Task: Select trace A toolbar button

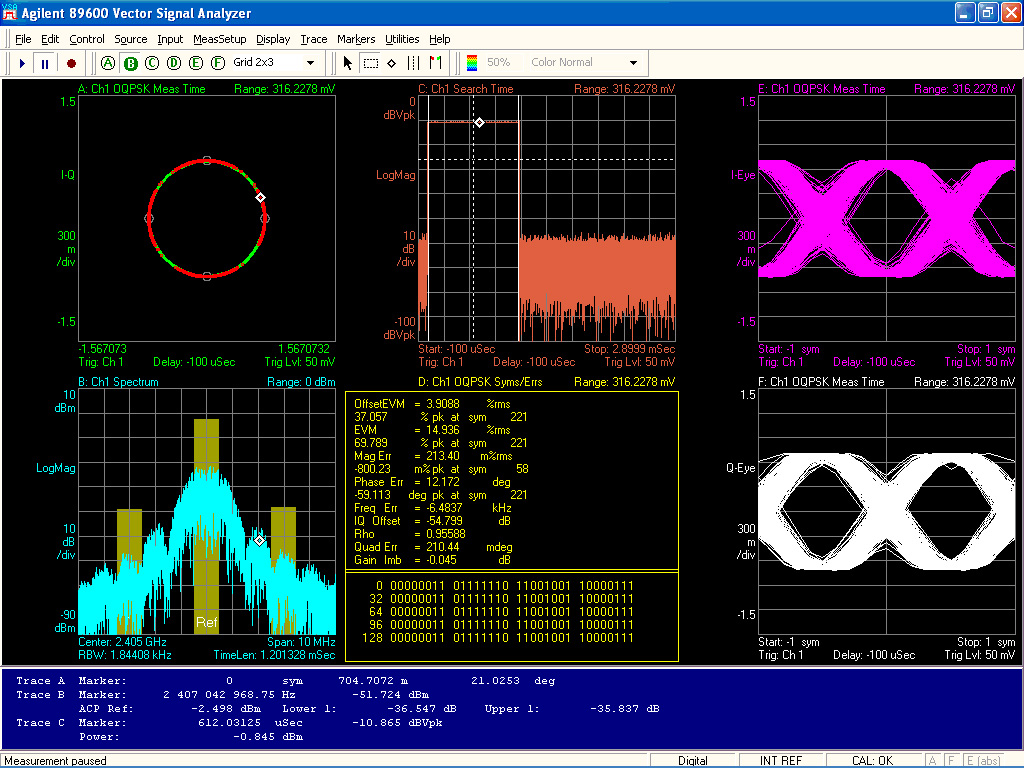Action: [x=109, y=63]
